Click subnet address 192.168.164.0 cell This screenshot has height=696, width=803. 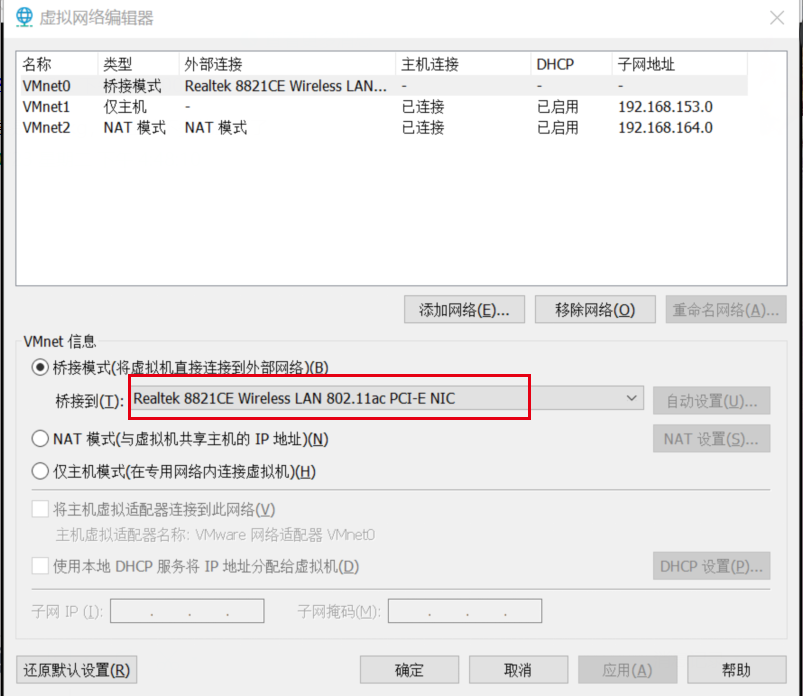coord(665,127)
